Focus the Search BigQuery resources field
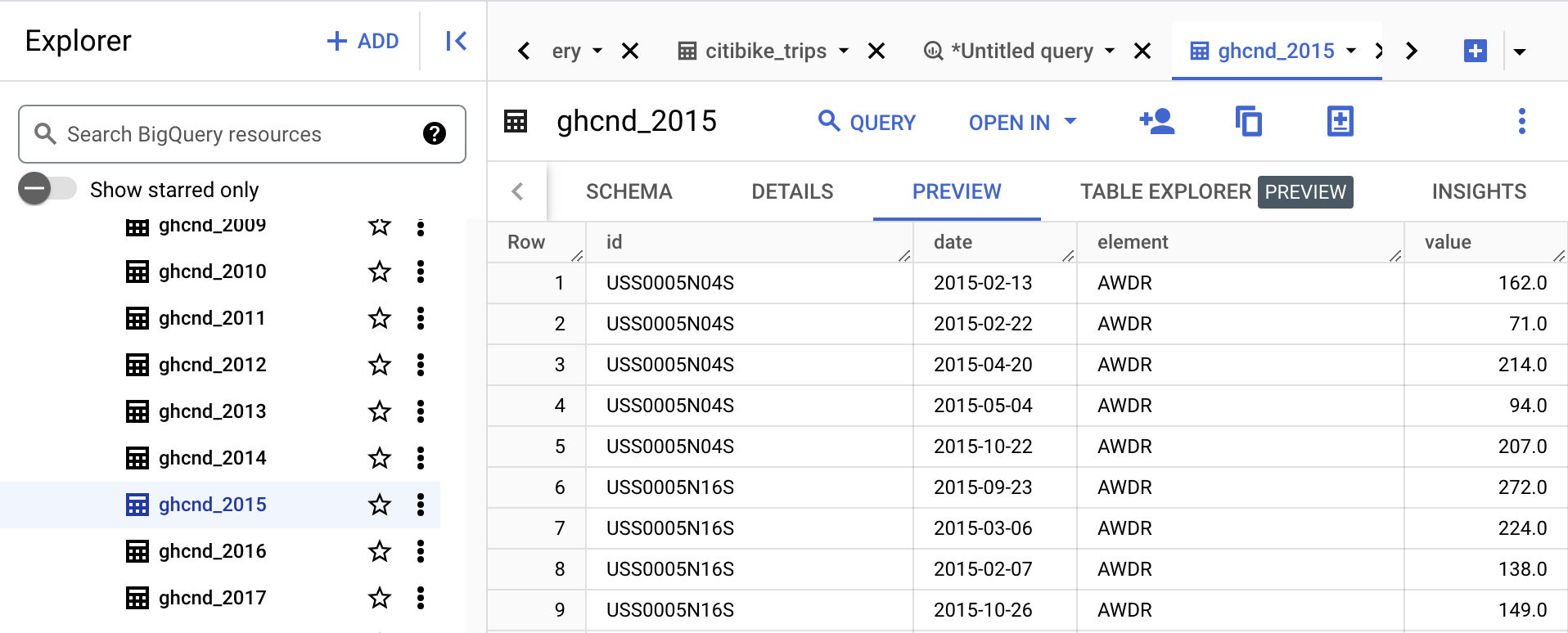This screenshot has width=1568, height=633. 242,134
